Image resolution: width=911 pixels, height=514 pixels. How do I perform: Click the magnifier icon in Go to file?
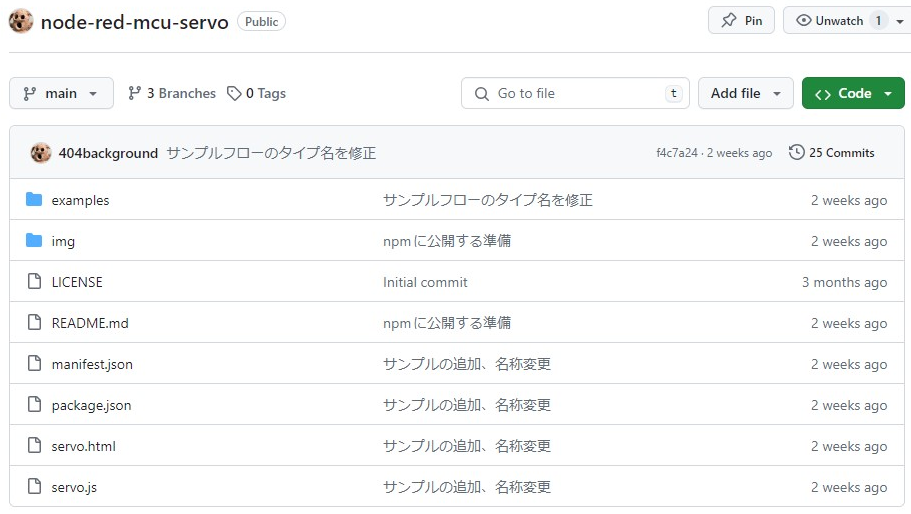point(482,94)
